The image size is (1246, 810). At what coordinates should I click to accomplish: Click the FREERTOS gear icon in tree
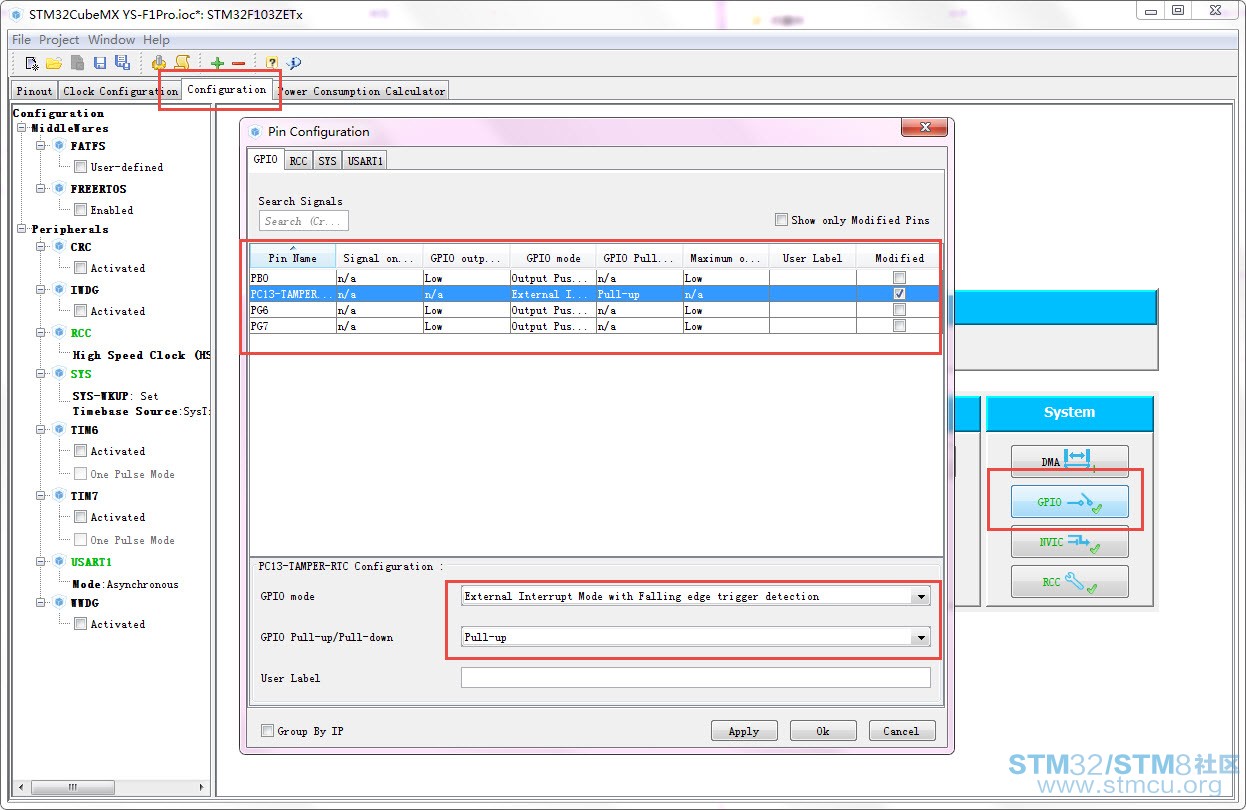(x=59, y=188)
